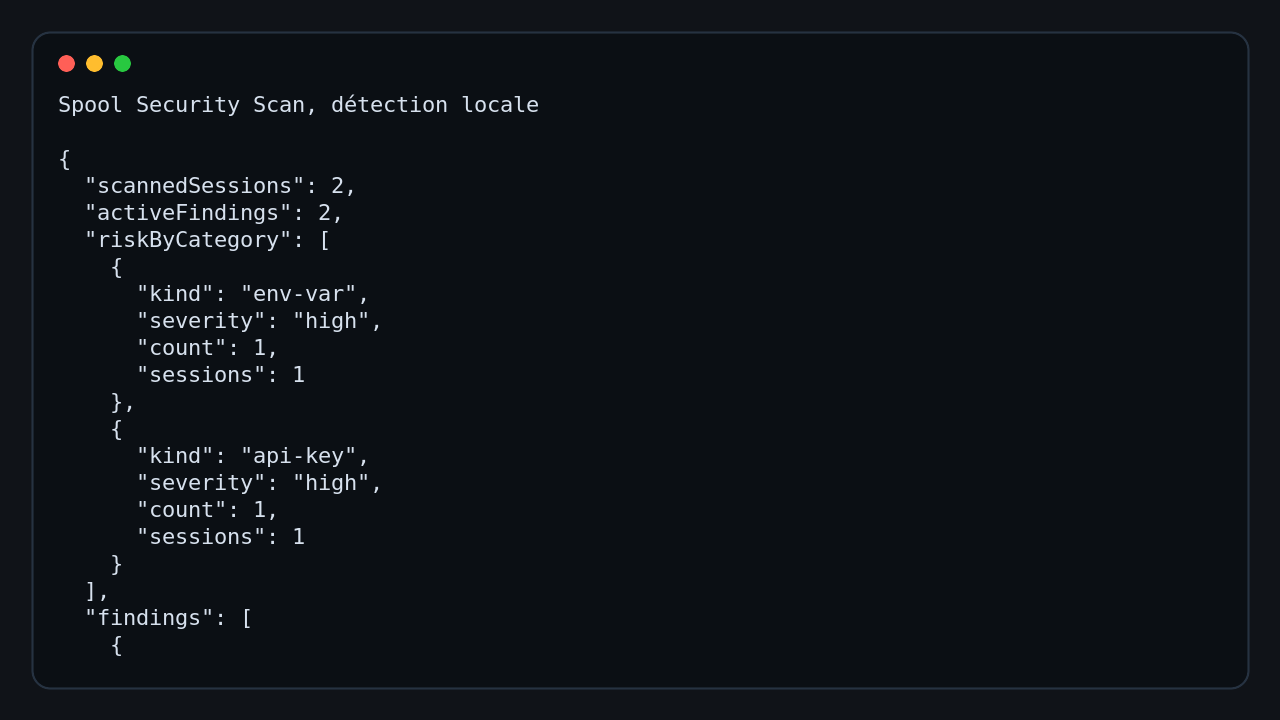Click the "findings" array key
Image resolution: width=1280 pixels, height=720 pixels.
coord(149,618)
